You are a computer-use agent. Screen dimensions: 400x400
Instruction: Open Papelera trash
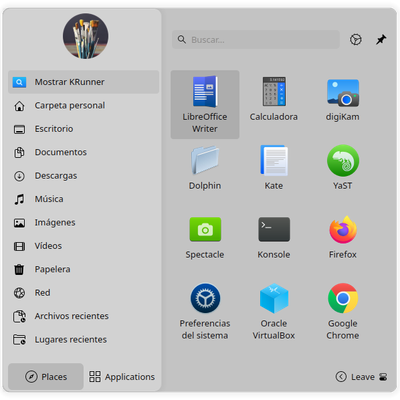click(x=83, y=269)
